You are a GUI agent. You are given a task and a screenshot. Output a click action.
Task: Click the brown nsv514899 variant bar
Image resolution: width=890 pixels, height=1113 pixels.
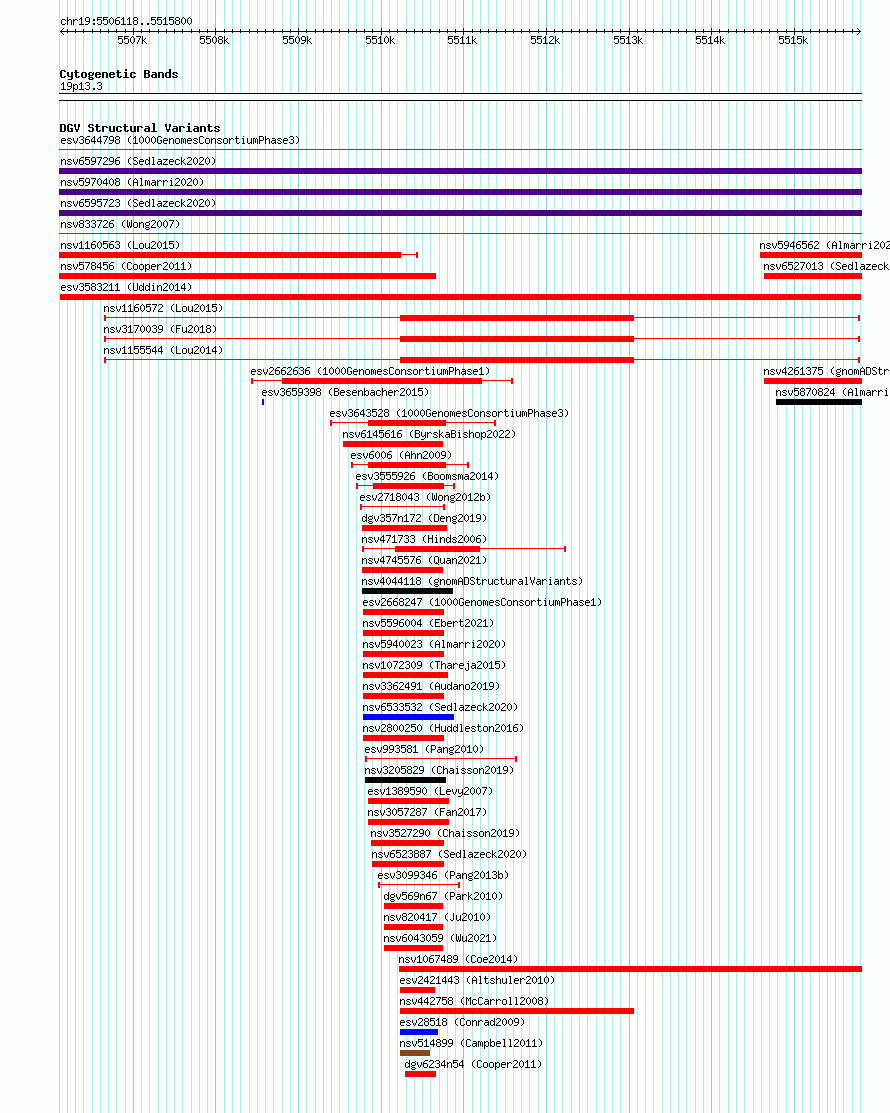pos(414,1053)
